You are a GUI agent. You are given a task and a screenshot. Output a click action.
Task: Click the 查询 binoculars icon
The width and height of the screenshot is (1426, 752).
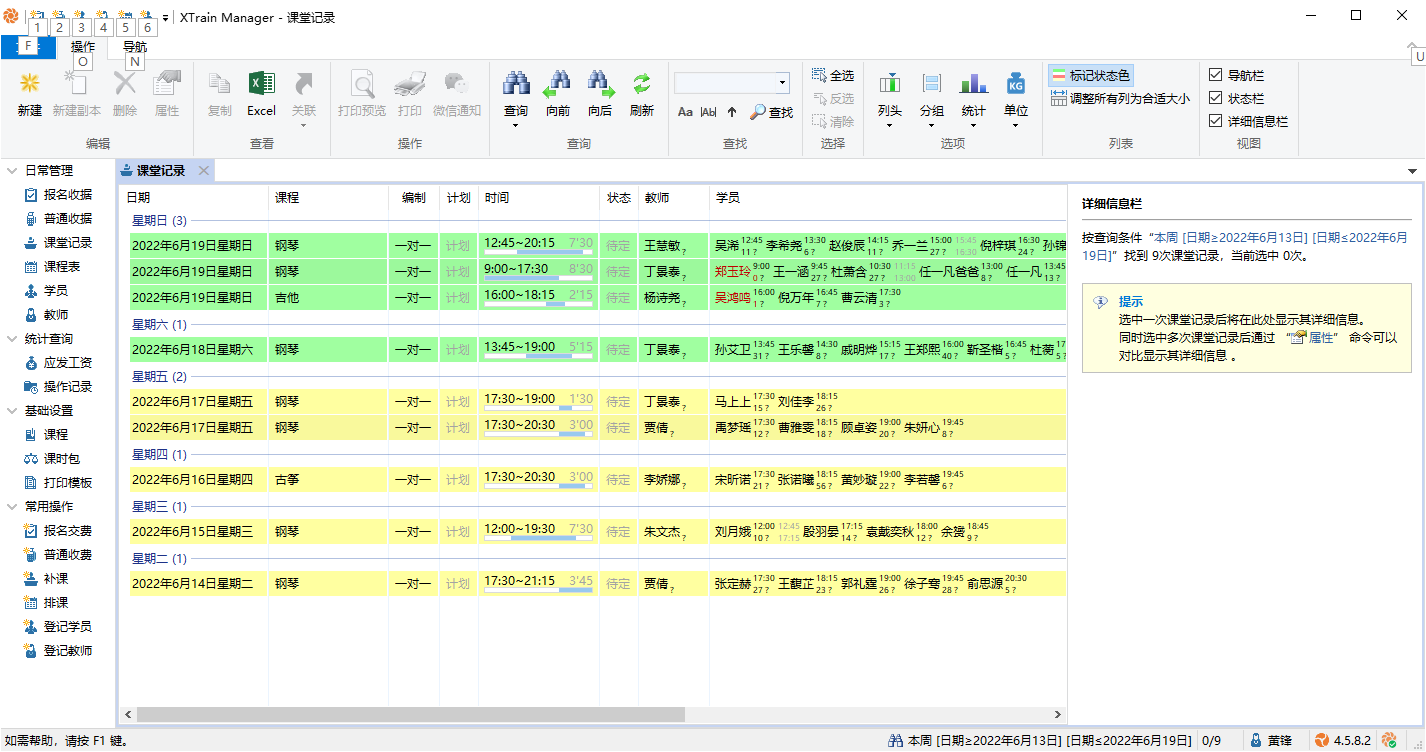[x=515, y=84]
